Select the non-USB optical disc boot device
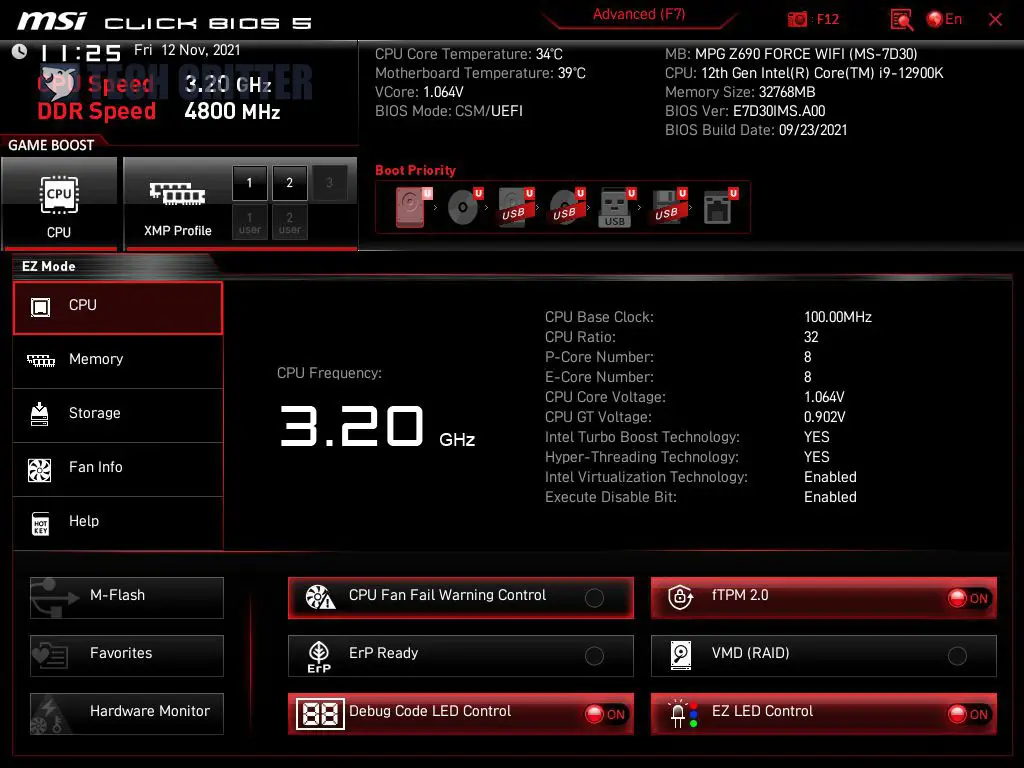 coord(465,207)
